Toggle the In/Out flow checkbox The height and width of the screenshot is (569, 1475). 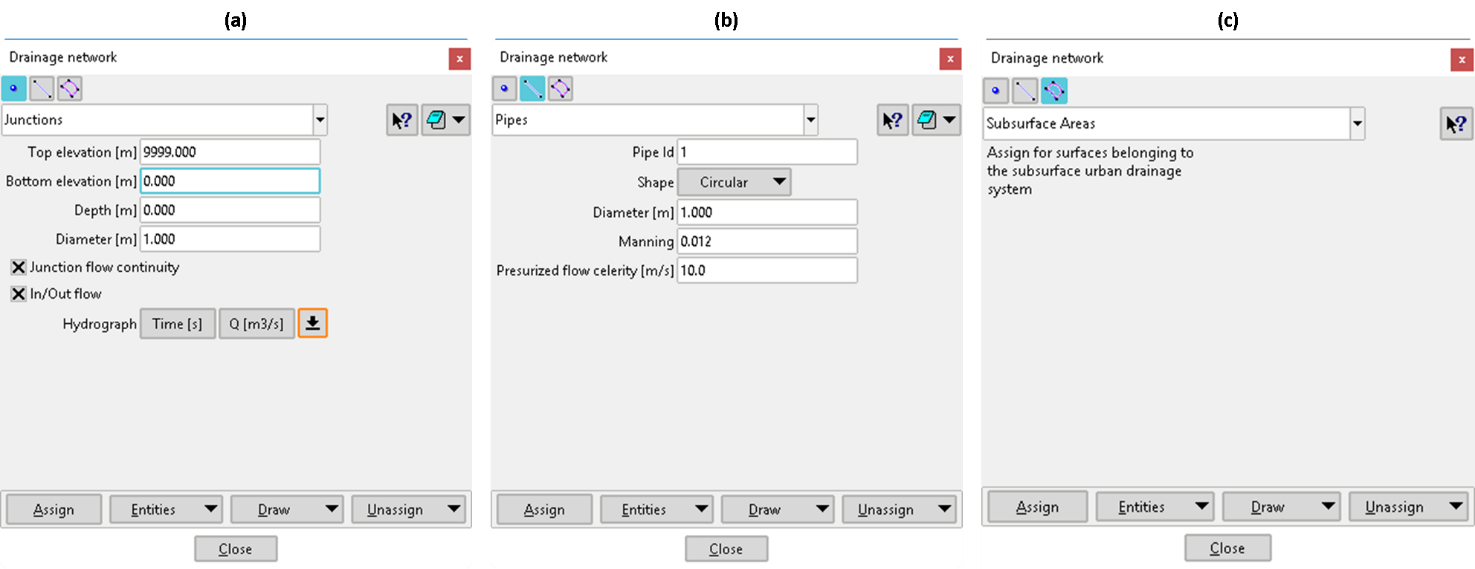coord(18,294)
